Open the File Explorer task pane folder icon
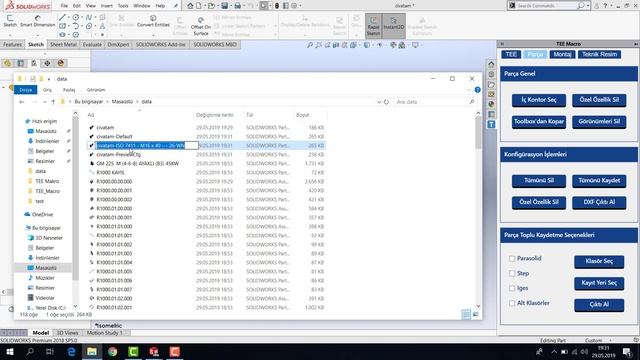Viewport: 640px width, 360px height. click(x=491, y=84)
